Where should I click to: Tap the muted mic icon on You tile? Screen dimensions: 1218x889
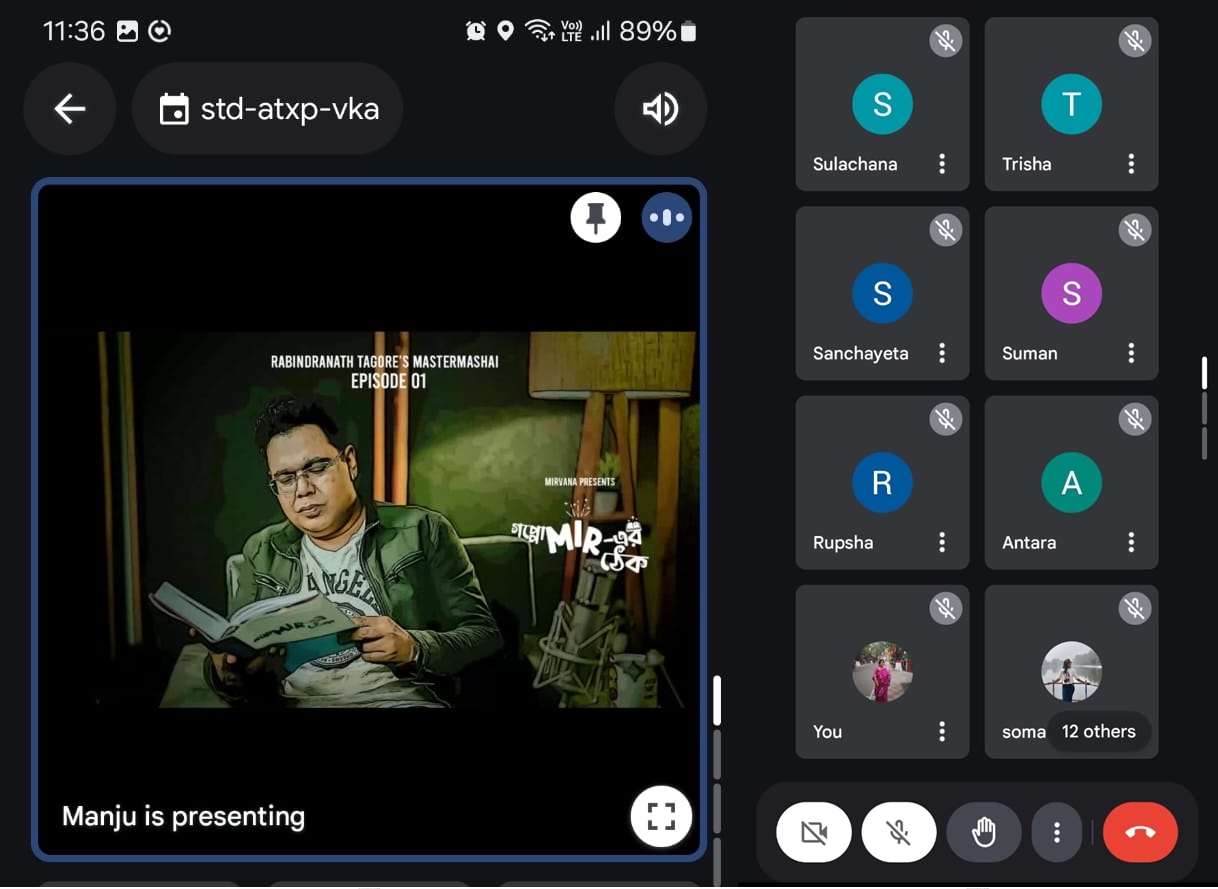[x=945, y=608]
